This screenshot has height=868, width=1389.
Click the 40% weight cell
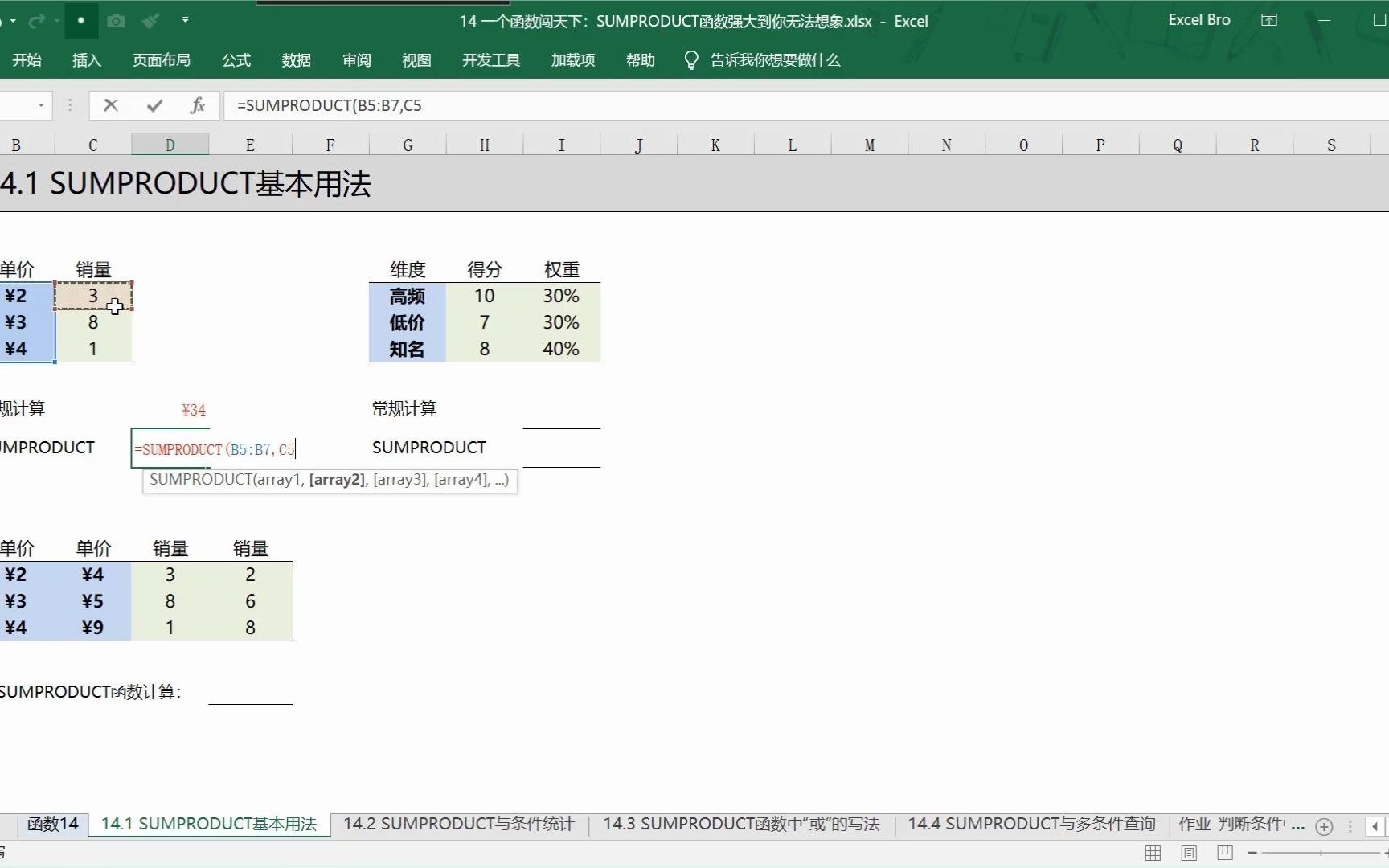point(561,349)
